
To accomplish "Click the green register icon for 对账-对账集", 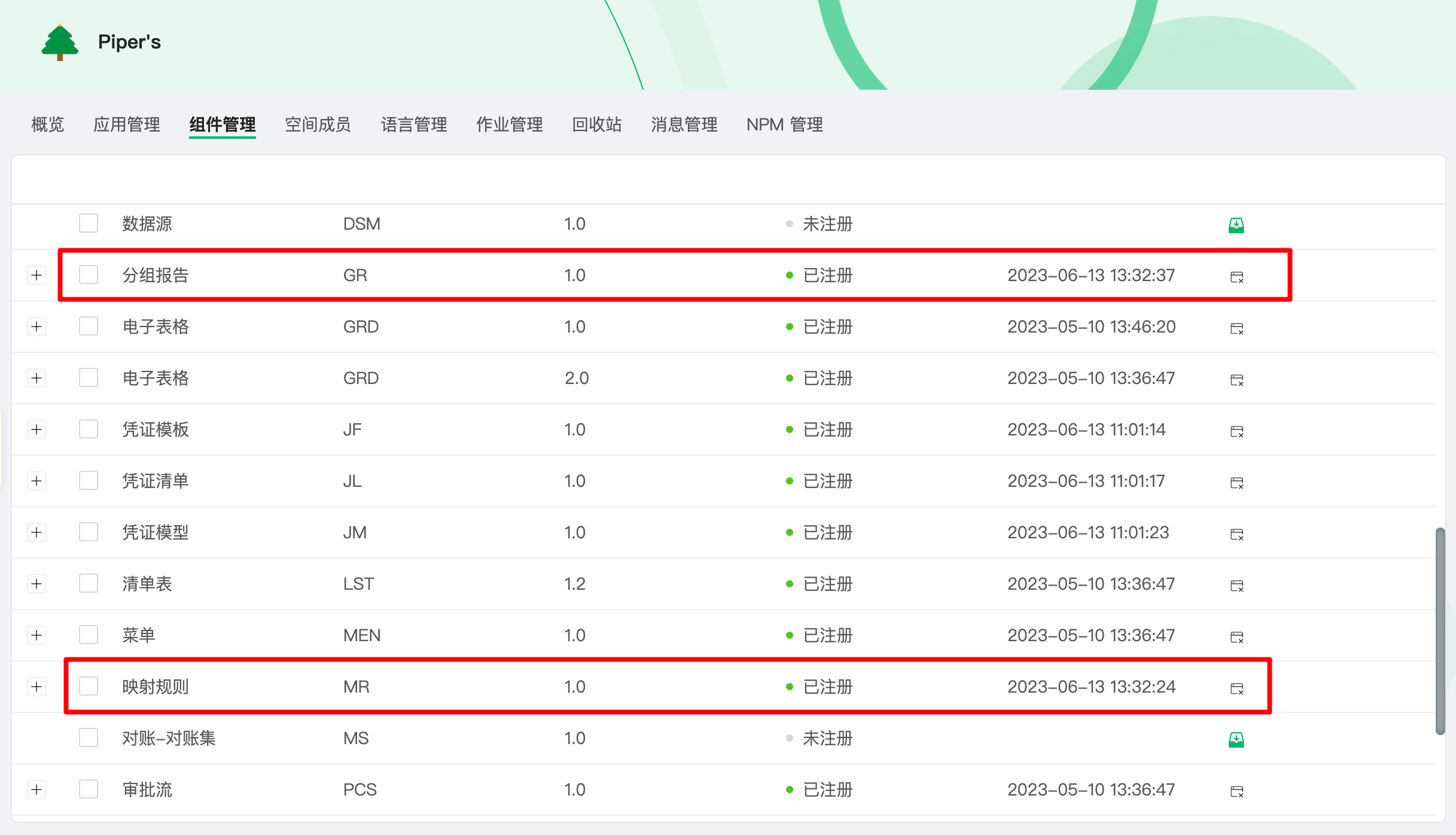I will pyautogui.click(x=1236, y=739).
